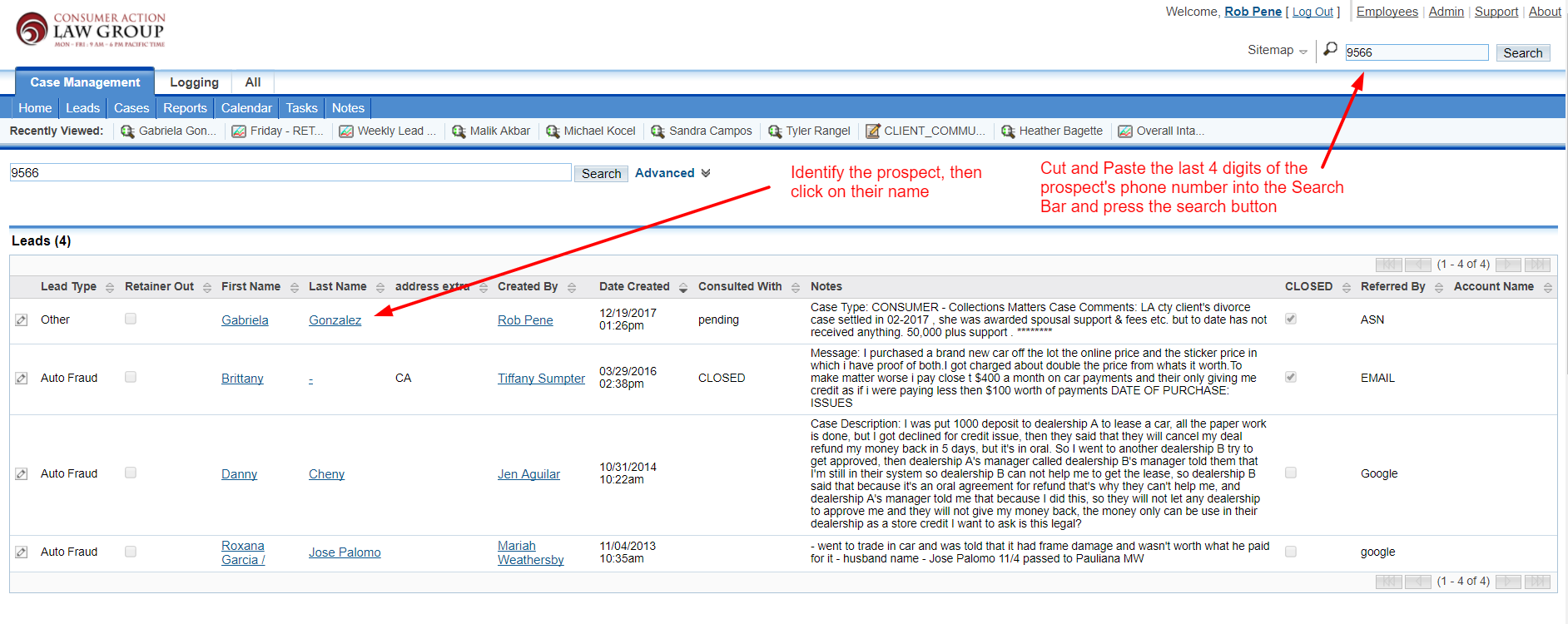Open the Sitemap dropdown

coord(1277,51)
